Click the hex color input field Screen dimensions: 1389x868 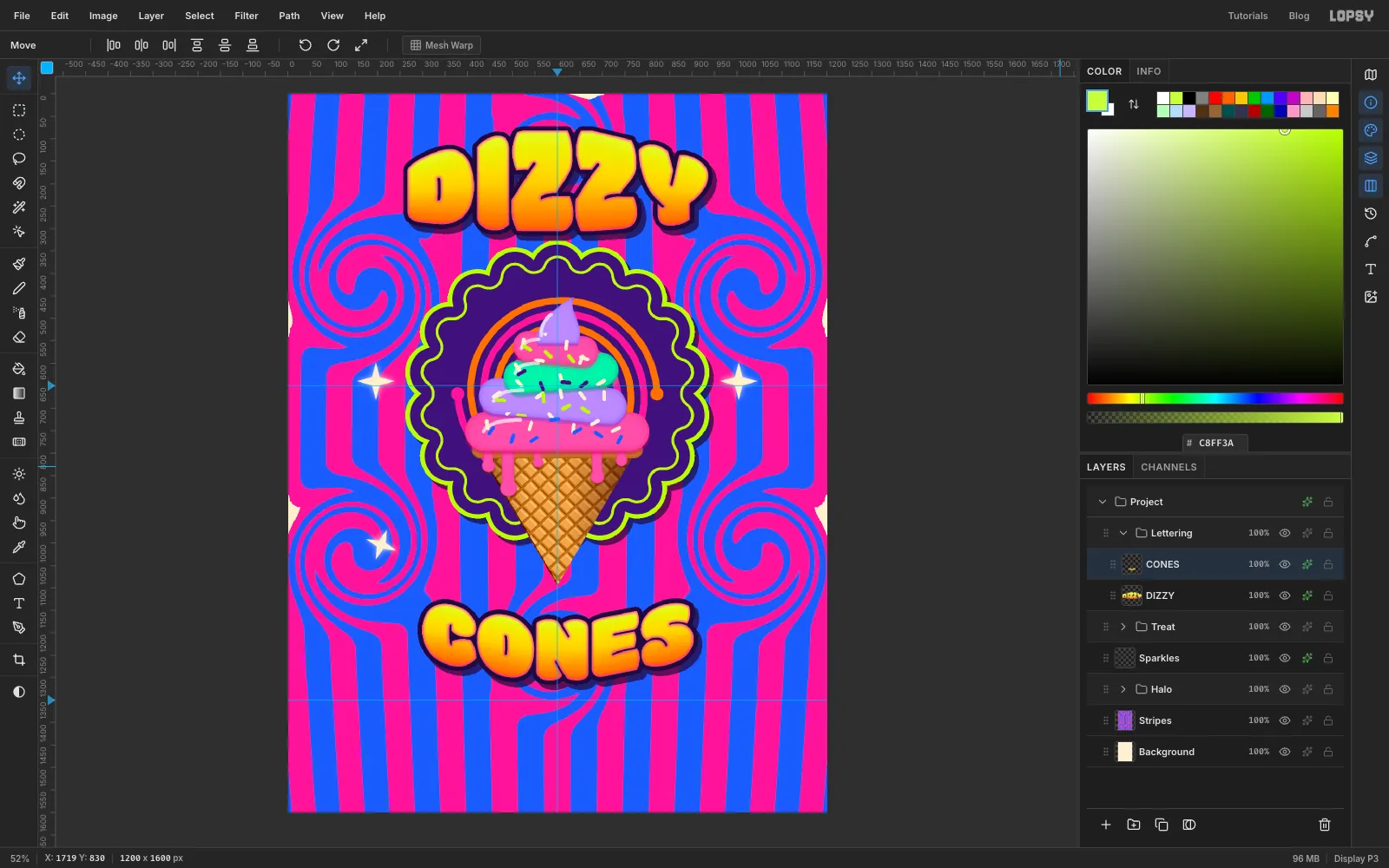[1215, 443]
